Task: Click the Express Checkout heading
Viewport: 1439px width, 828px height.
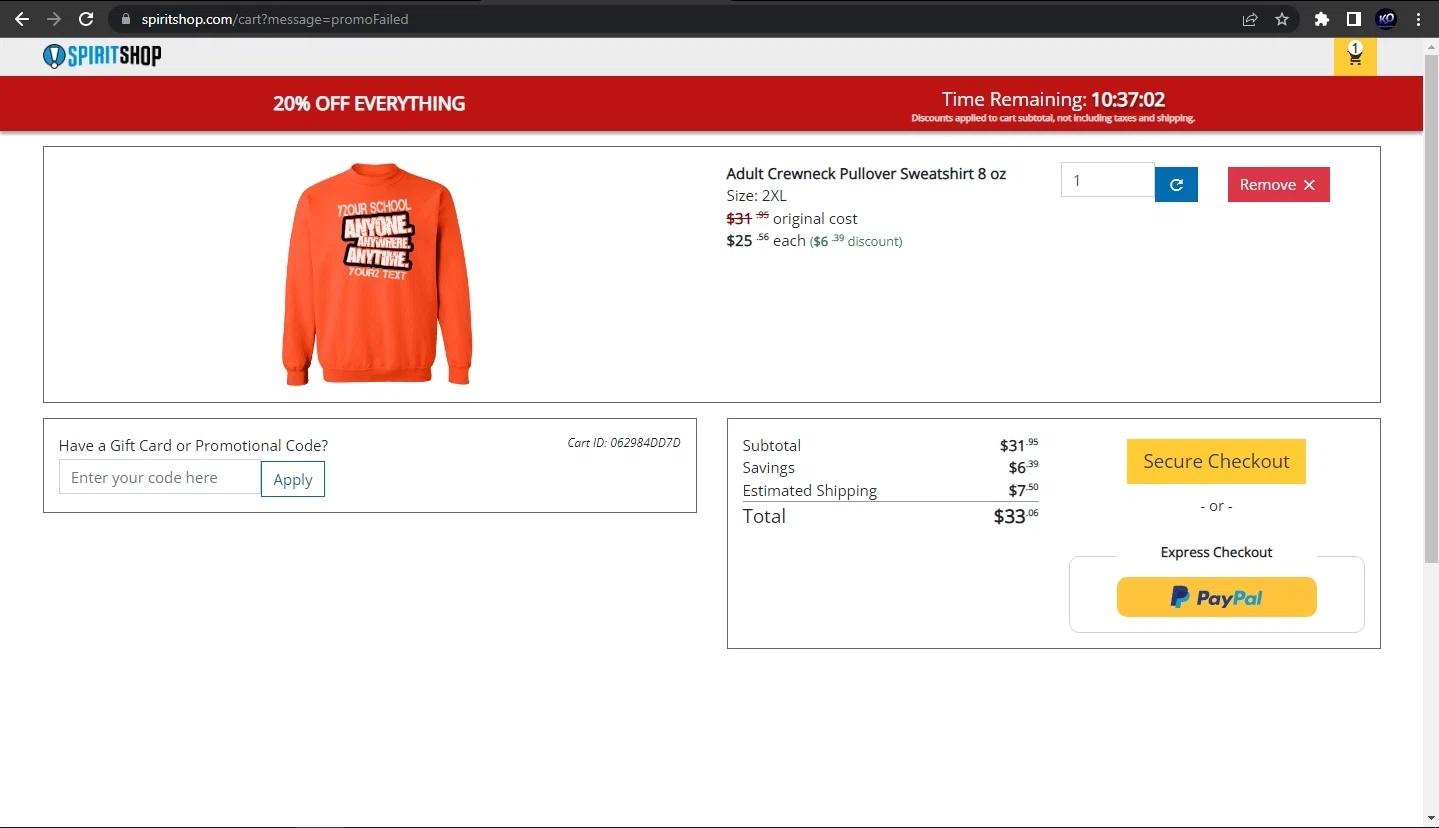Action: (1216, 552)
